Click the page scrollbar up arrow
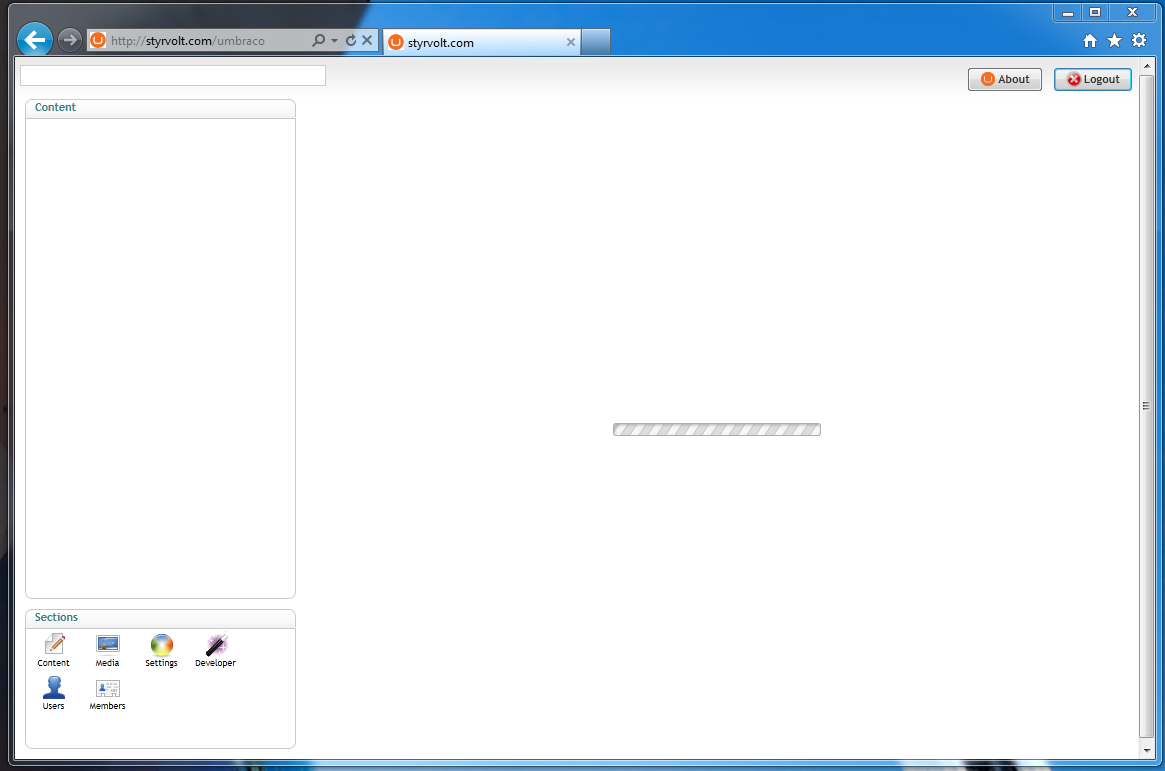The image size is (1165, 771). [1146, 66]
